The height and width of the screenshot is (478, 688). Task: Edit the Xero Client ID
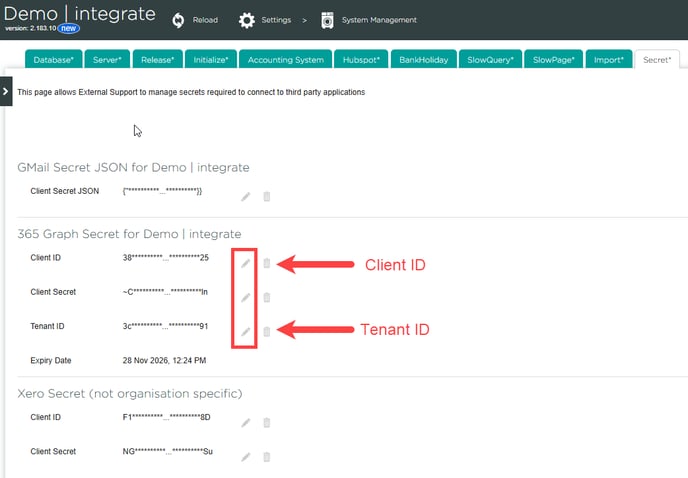point(246,422)
